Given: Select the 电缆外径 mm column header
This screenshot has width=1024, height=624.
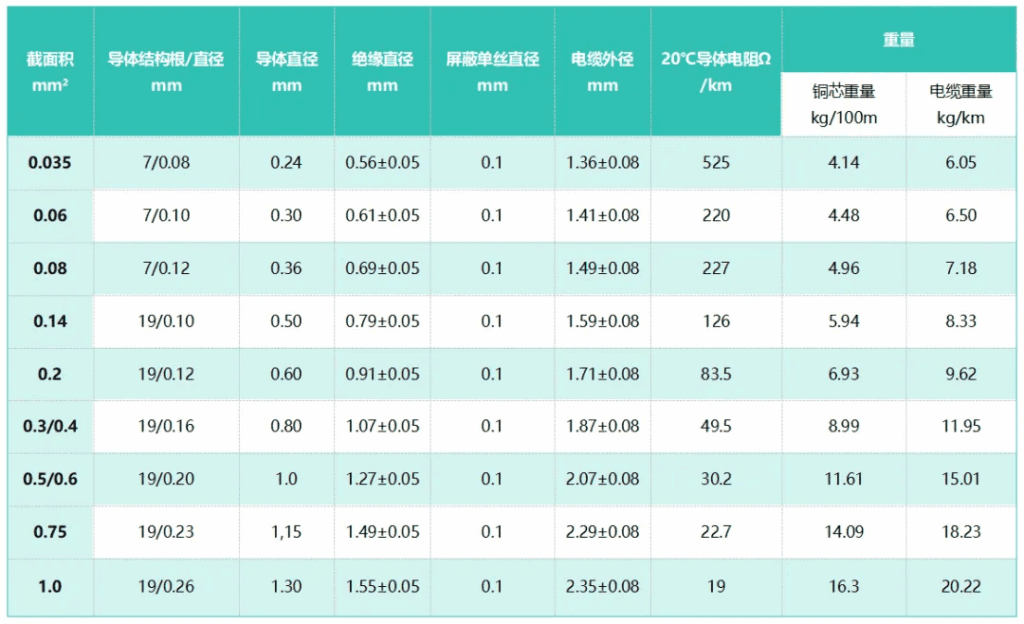Looking at the screenshot, I should [x=602, y=72].
